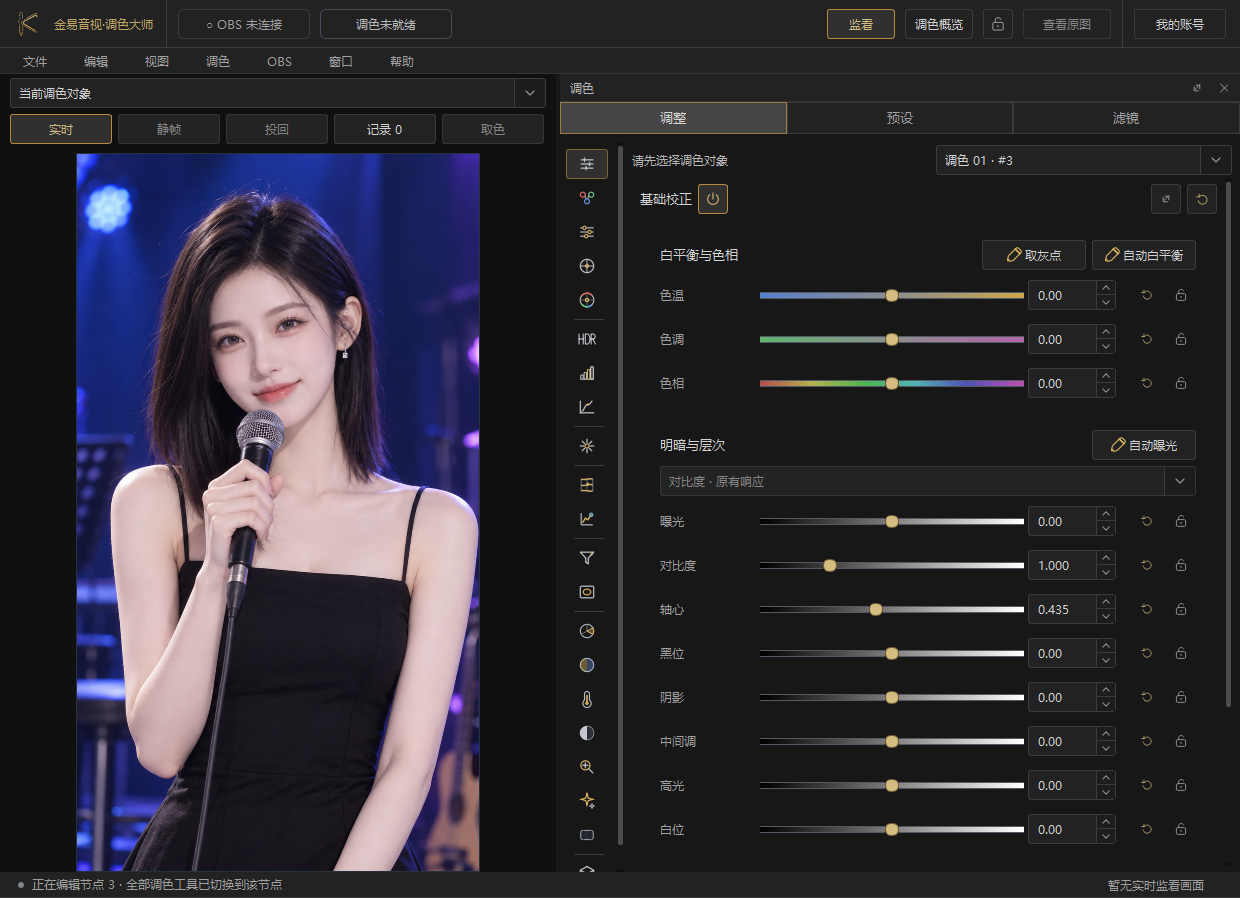Open the 调色 01 · #3 dropdown
This screenshot has width=1240, height=898.
[1083, 160]
